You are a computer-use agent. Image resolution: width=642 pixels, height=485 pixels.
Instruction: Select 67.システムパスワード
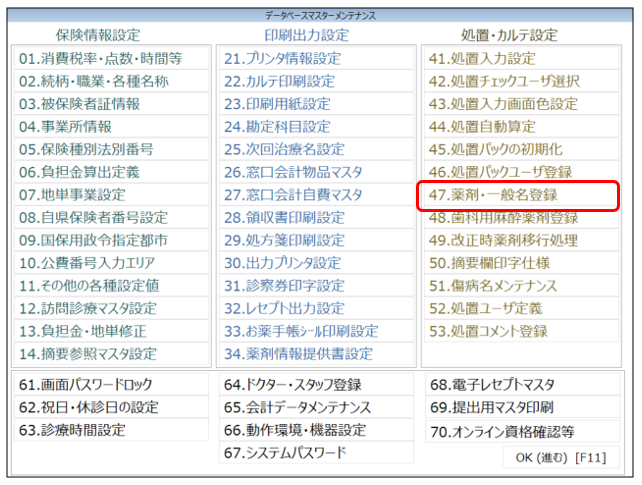click(x=285, y=453)
